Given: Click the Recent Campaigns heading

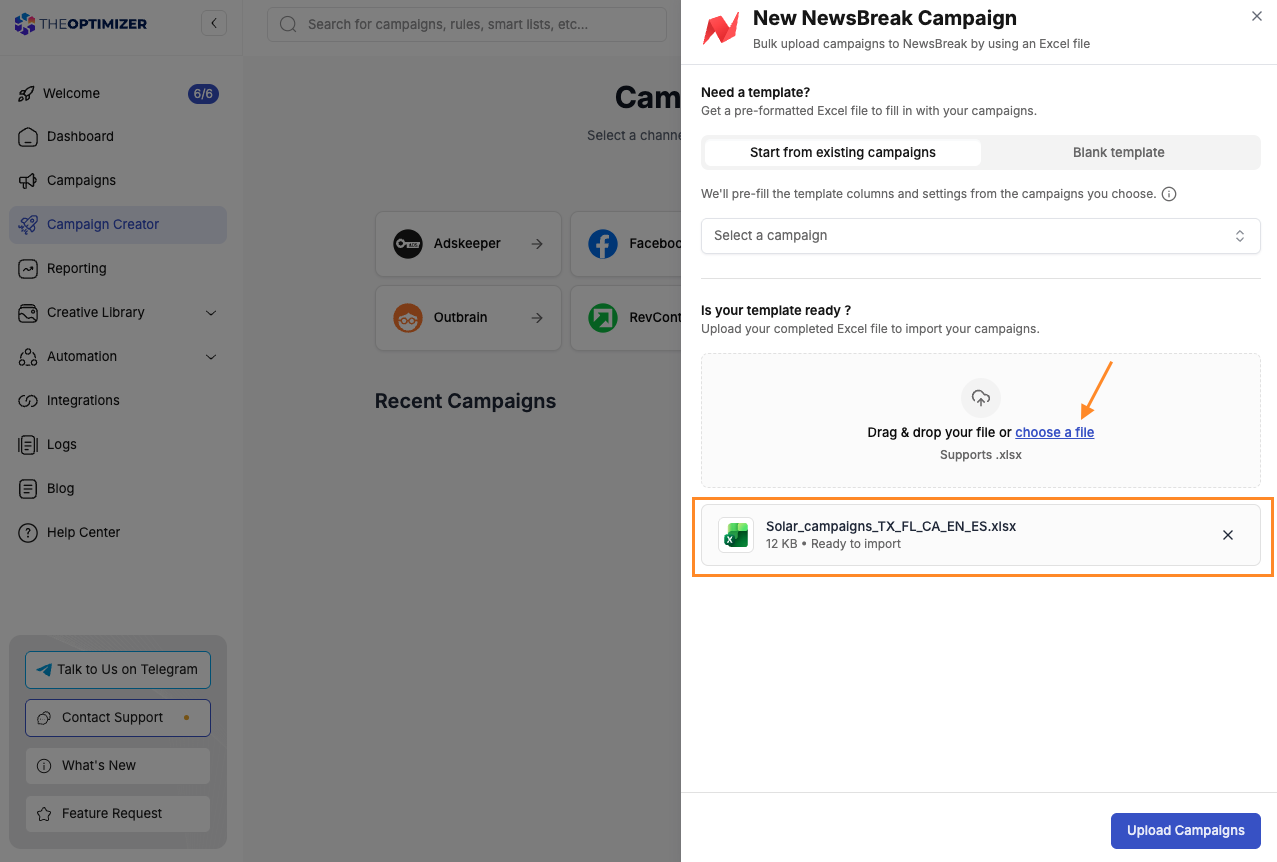Looking at the screenshot, I should pyautogui.click(x=465, y=402).
